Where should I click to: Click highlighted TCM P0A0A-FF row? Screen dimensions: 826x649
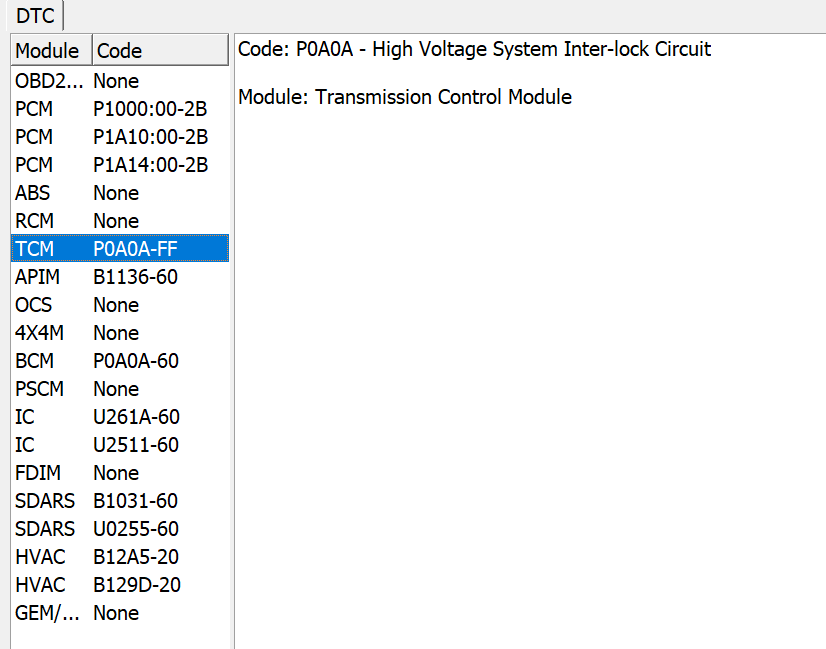(x=120, y=249)
